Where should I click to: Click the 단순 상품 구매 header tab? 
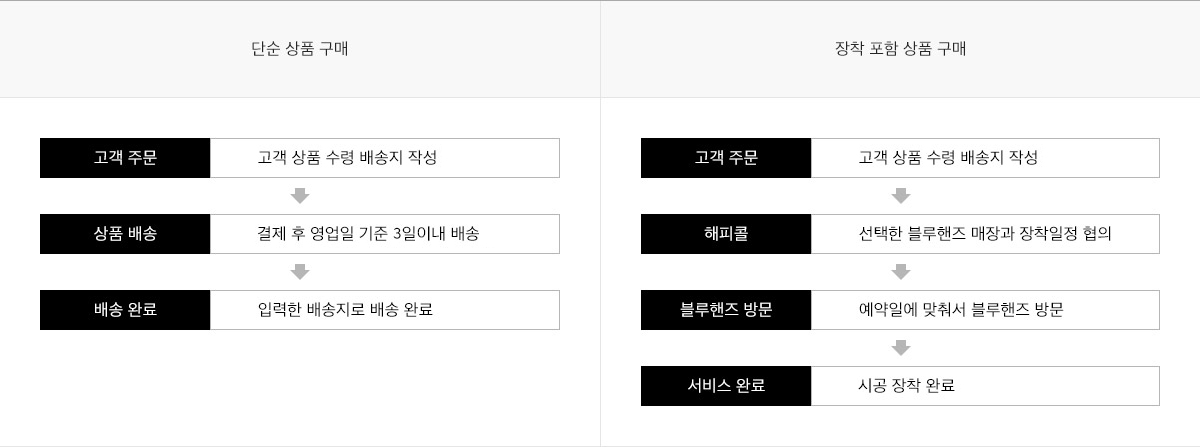tap(299, 48)
